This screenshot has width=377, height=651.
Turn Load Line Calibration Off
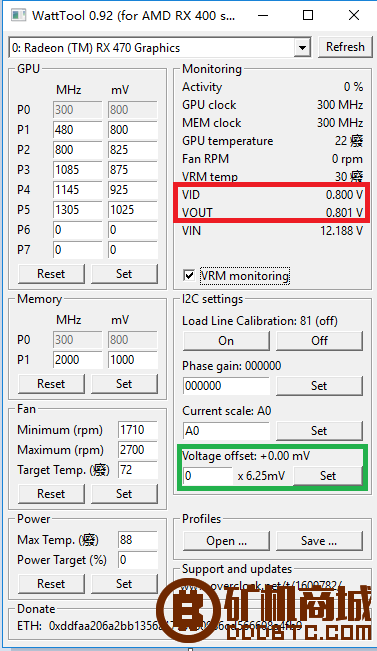click(319, 341)
